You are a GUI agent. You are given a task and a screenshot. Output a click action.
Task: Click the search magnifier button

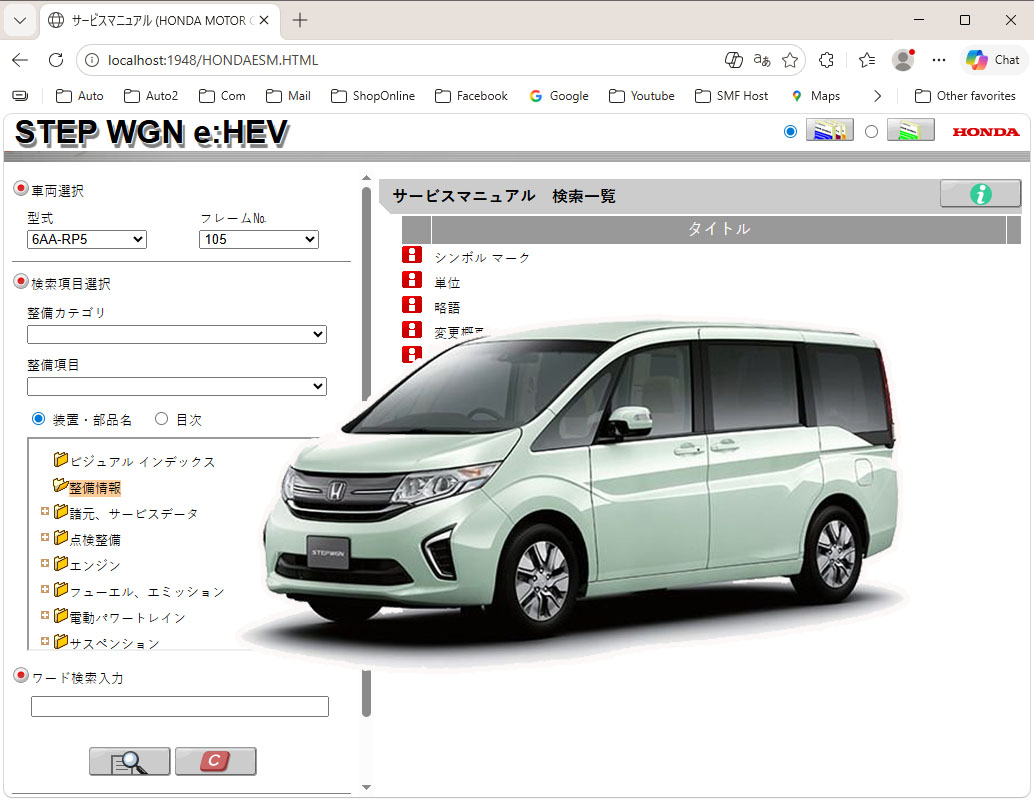(129, 761)
